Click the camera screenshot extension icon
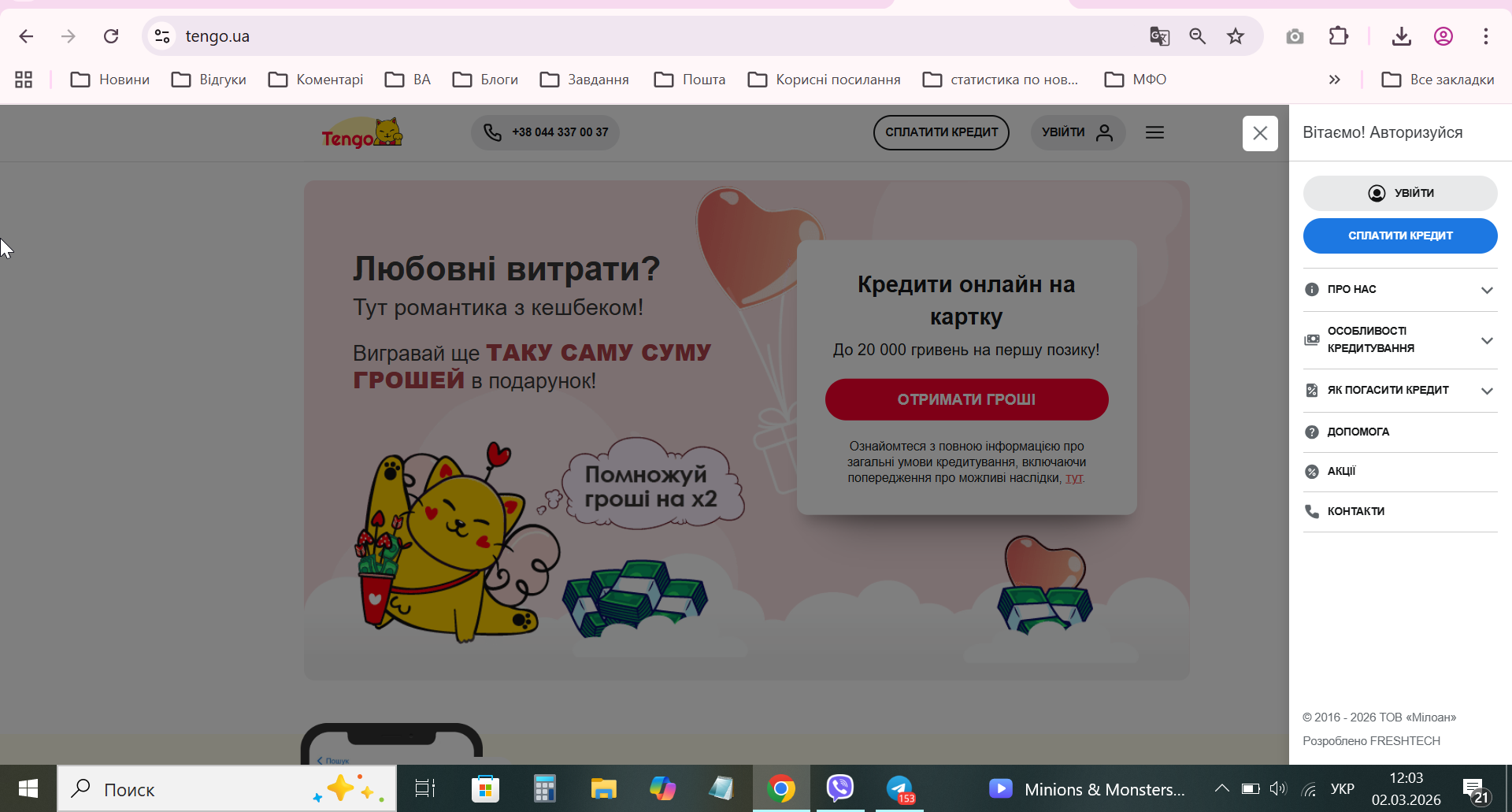1512x812 pixels. [1295, 36]
